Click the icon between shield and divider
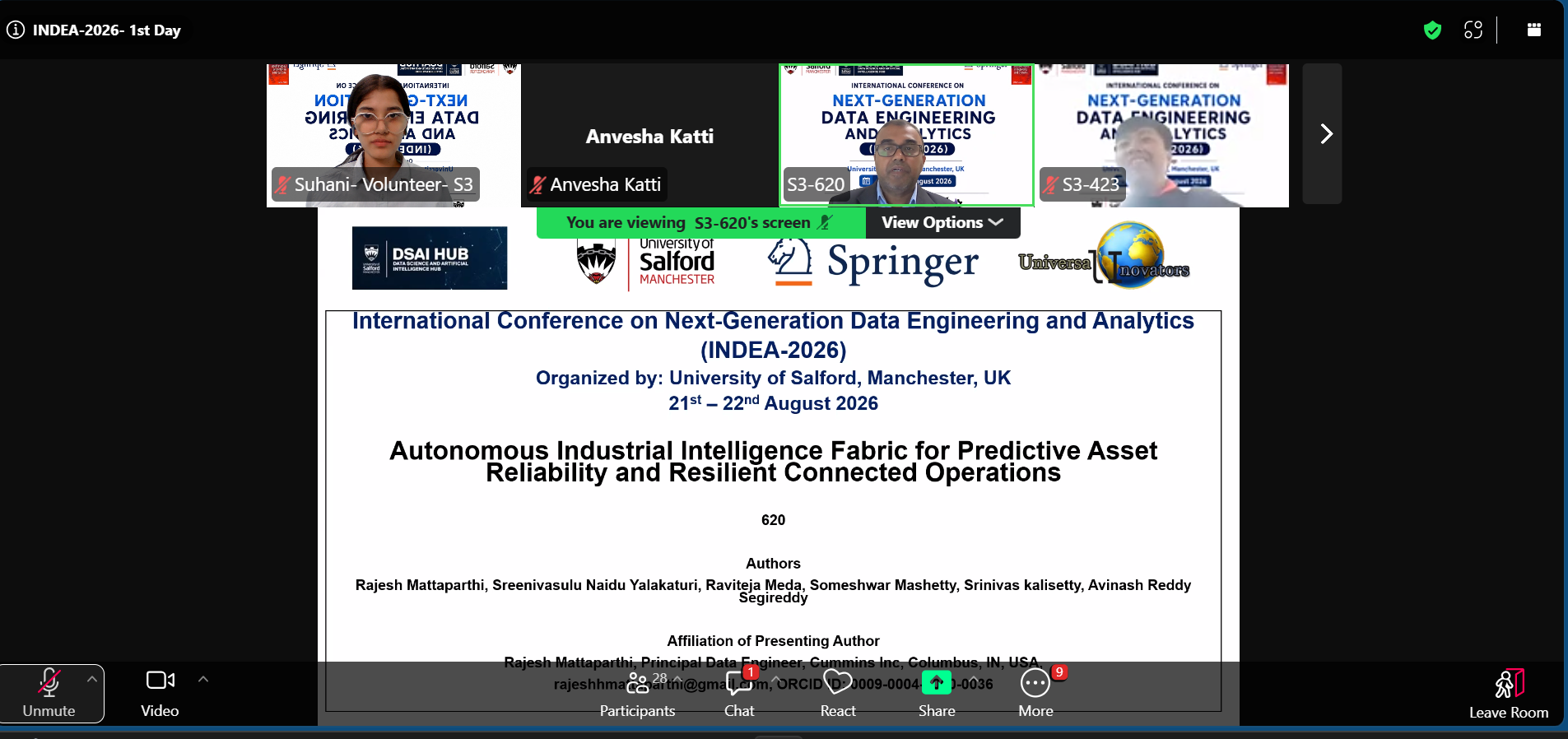Viewport: 1568px width, 739px height. click(1473, 30)
